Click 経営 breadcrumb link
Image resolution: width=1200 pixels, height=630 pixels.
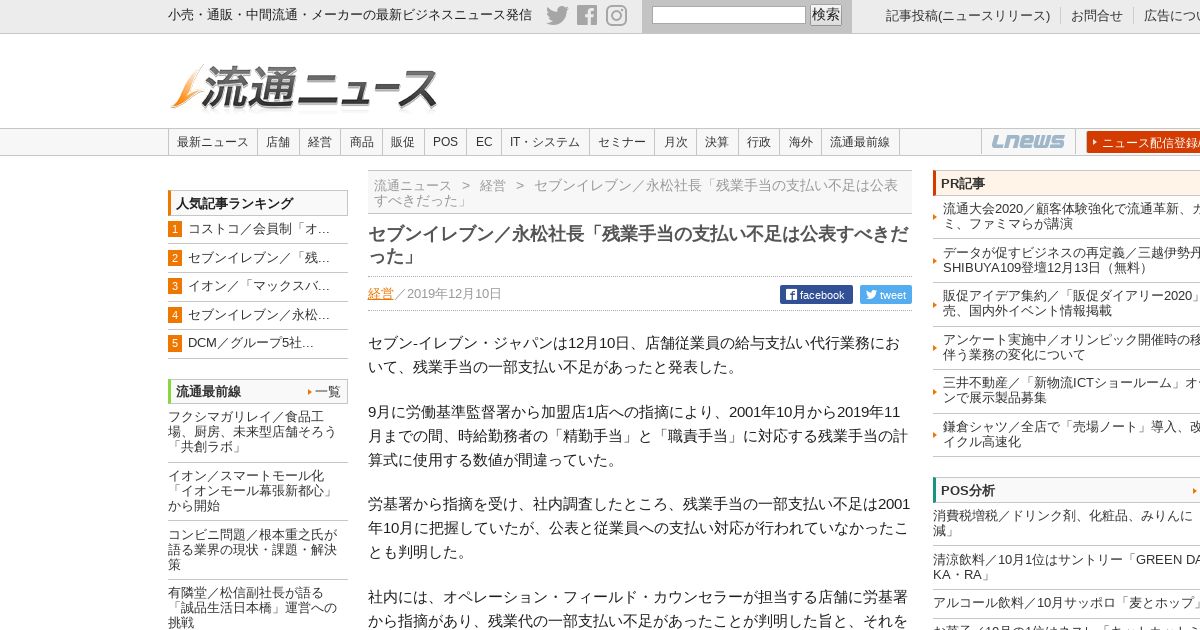tap(493, 186)
